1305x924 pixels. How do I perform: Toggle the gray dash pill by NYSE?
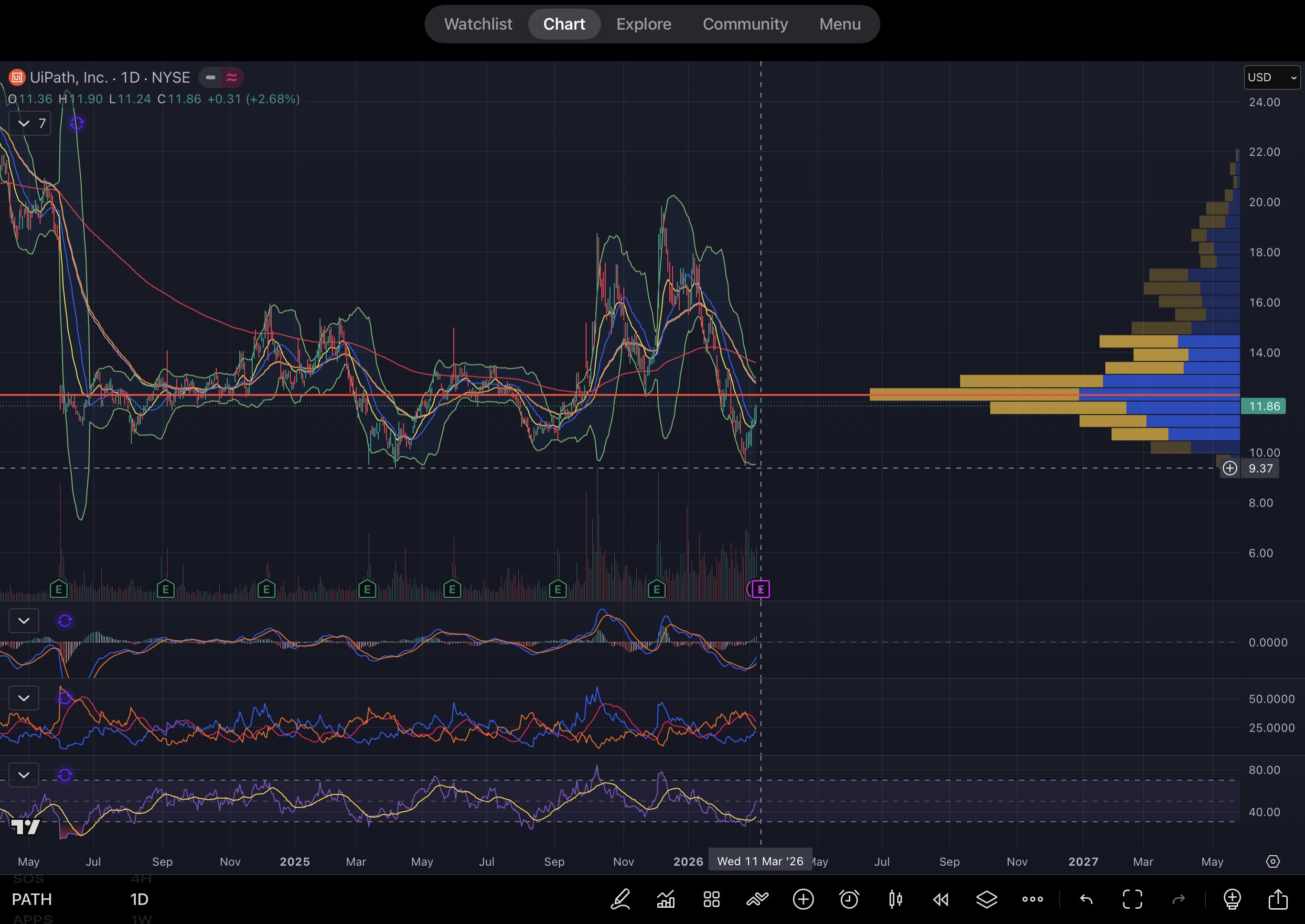click(x=211, y=77)
